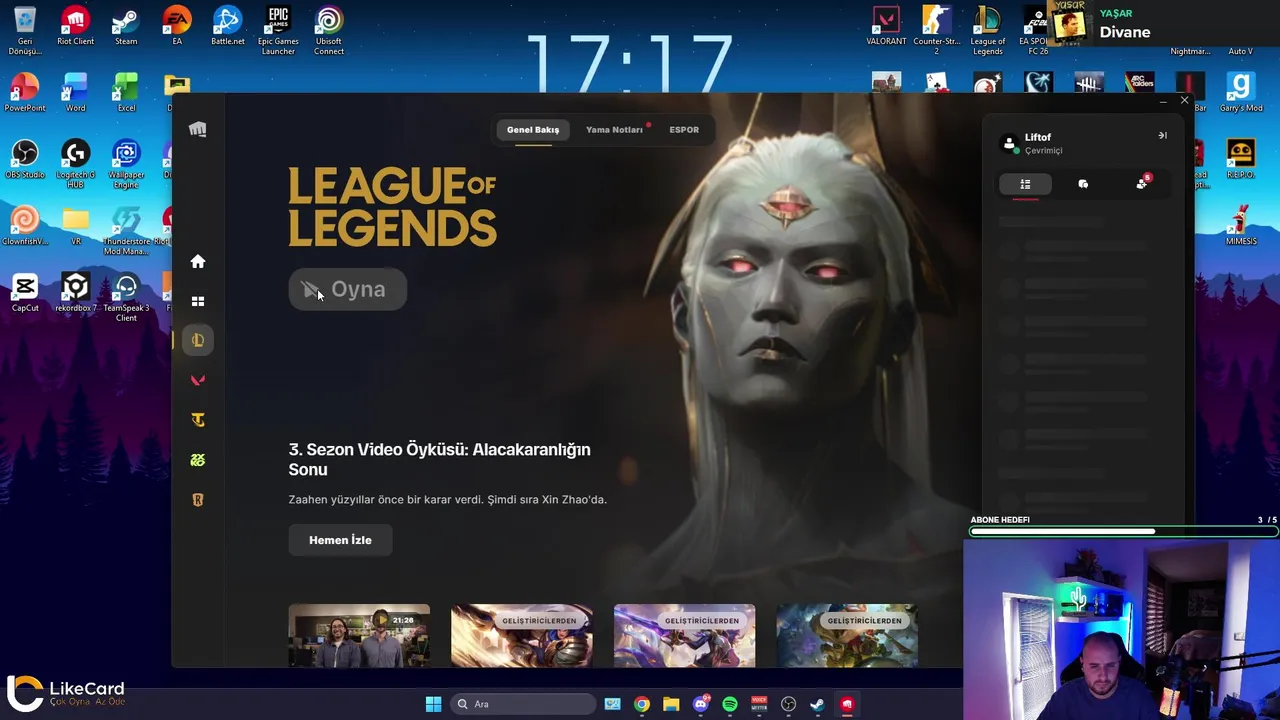Open Voicemeeter from the taskbar
The image size is (1280, 720).
[759, 704]
